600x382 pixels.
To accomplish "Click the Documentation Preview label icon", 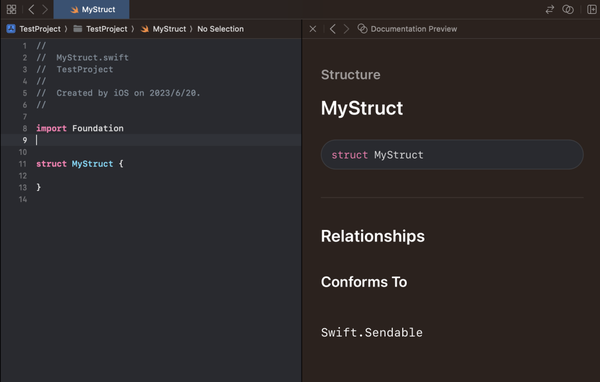I will tap(362, 29).
